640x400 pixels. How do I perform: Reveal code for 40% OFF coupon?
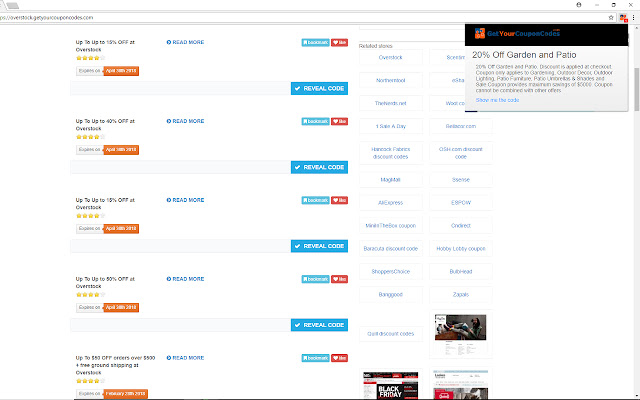[319, 167]
